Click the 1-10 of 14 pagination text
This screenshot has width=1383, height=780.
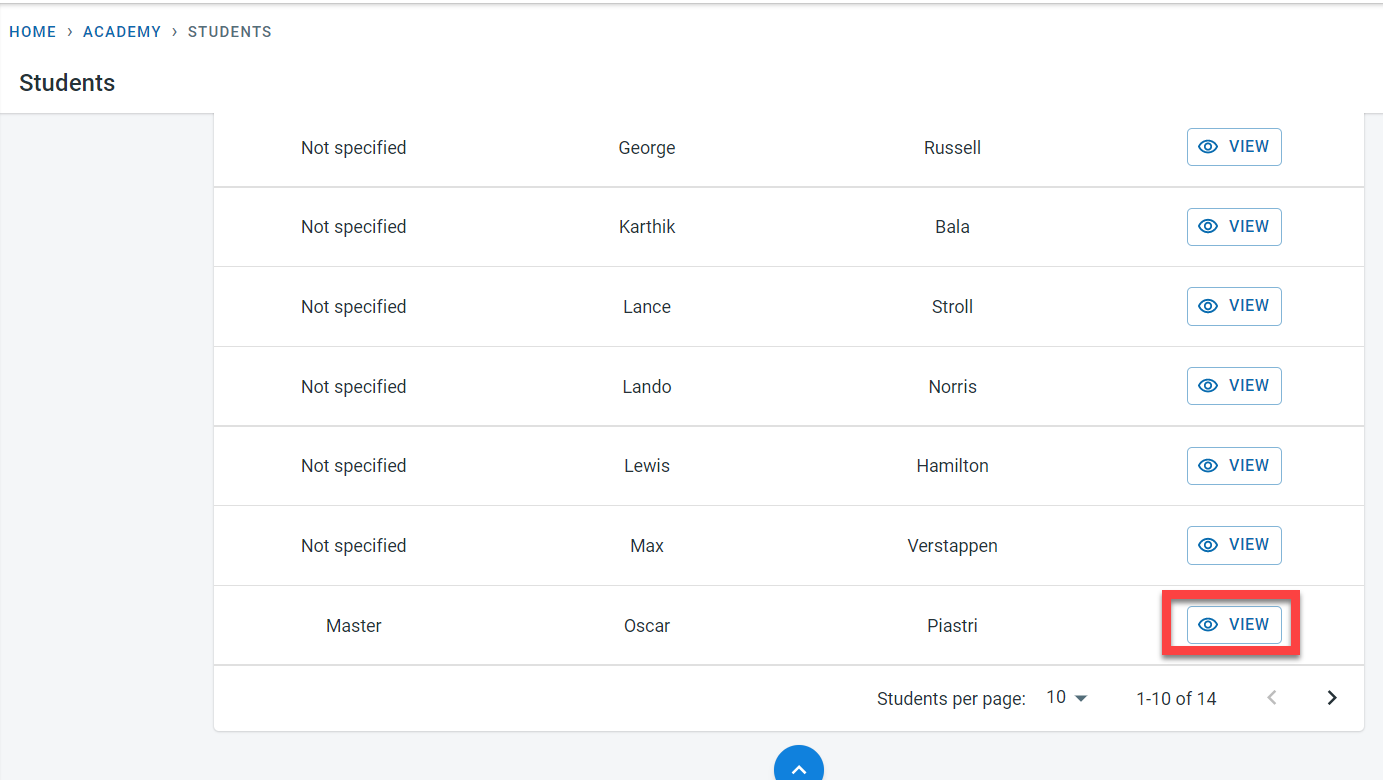(x=1176, y=699)
